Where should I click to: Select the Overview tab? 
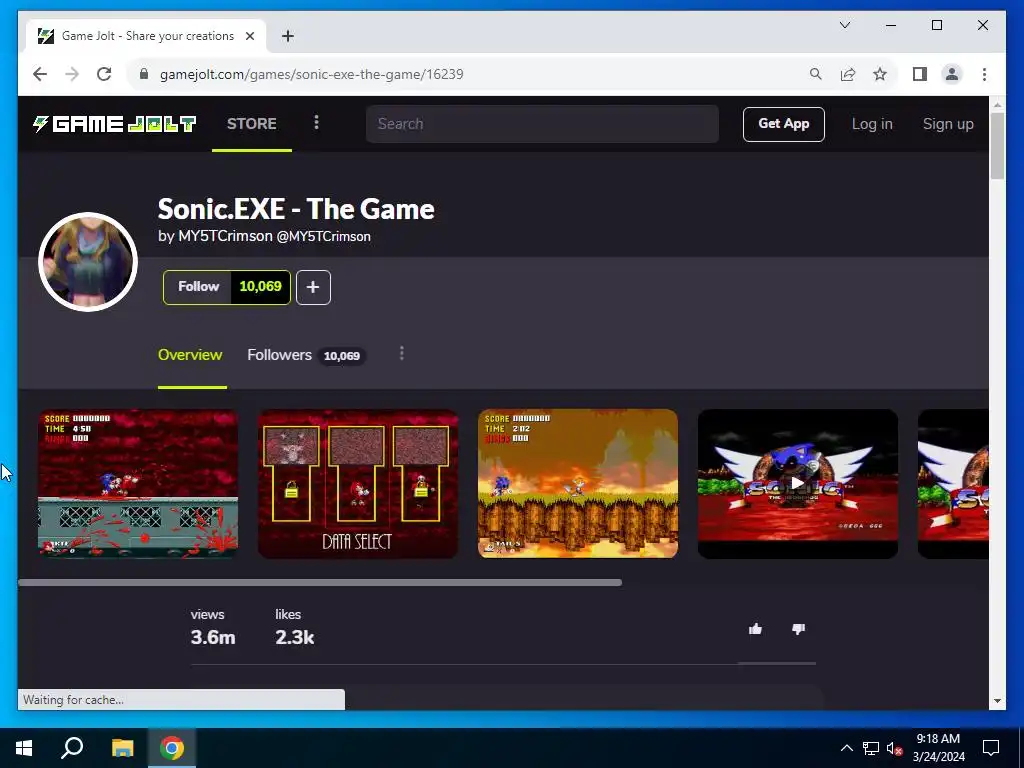coord(190,355)
